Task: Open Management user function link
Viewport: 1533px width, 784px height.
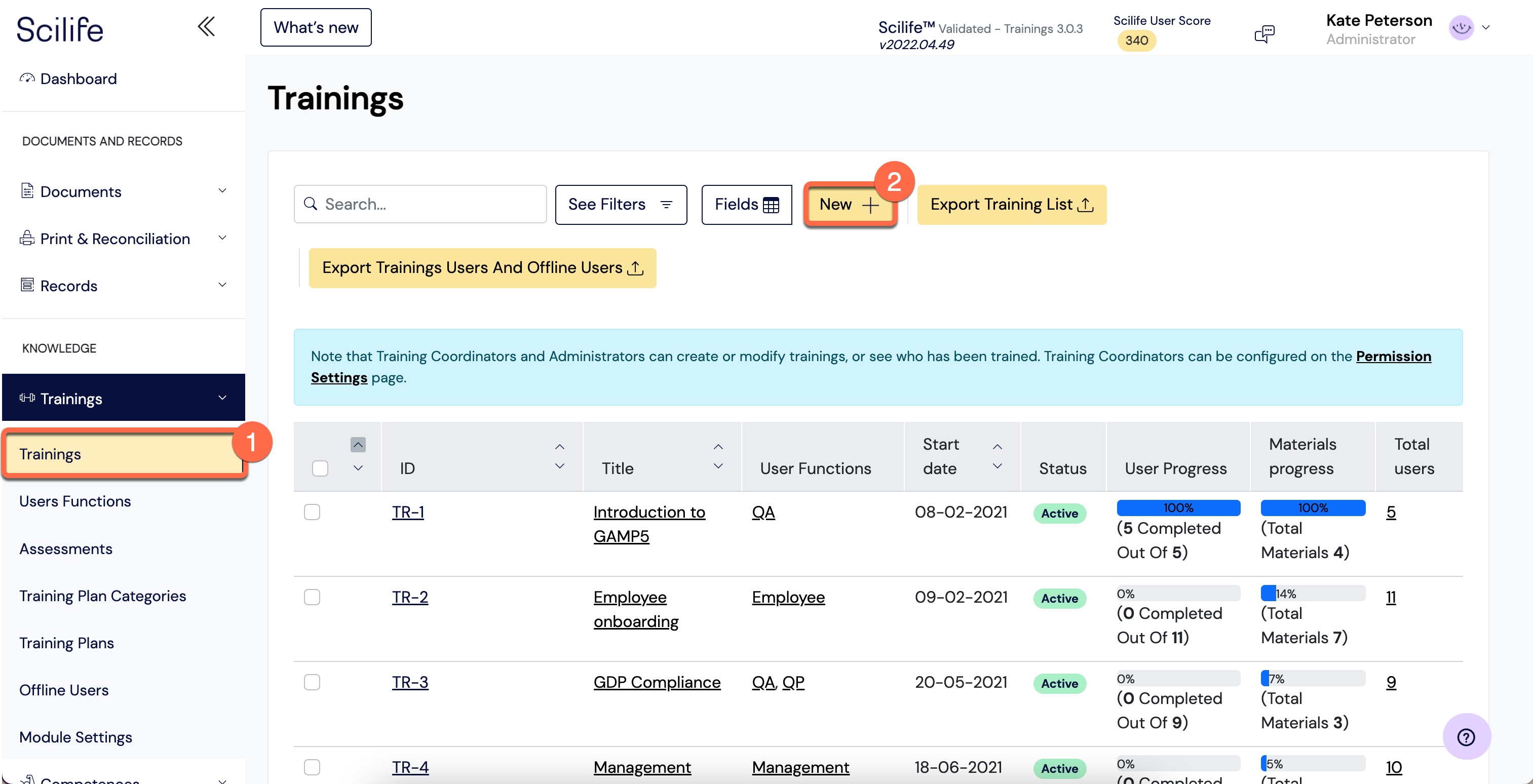Action: click(x=800, y=767)
